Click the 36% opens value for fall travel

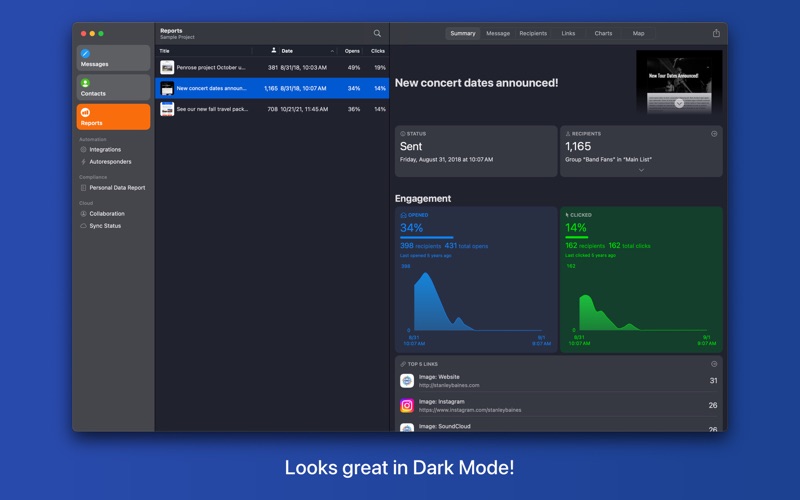tap(354, 109)
